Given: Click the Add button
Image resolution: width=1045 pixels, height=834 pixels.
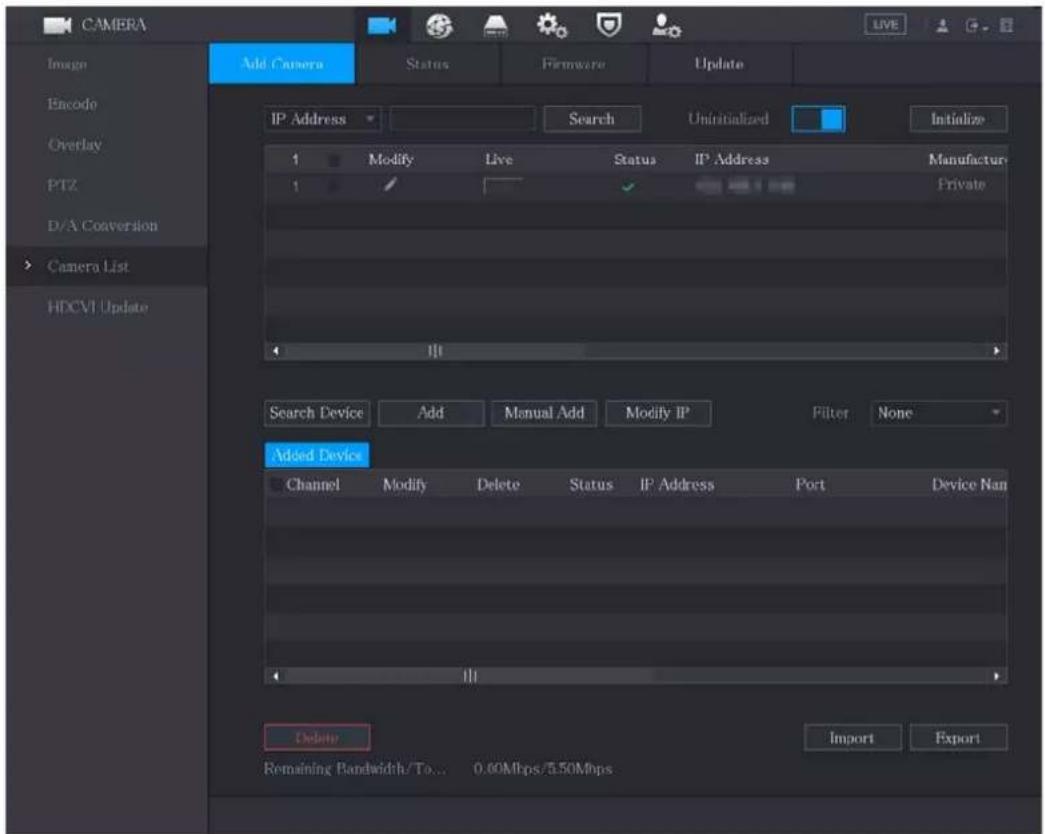Looking at the screenshot, I should [x=431, y=413].
